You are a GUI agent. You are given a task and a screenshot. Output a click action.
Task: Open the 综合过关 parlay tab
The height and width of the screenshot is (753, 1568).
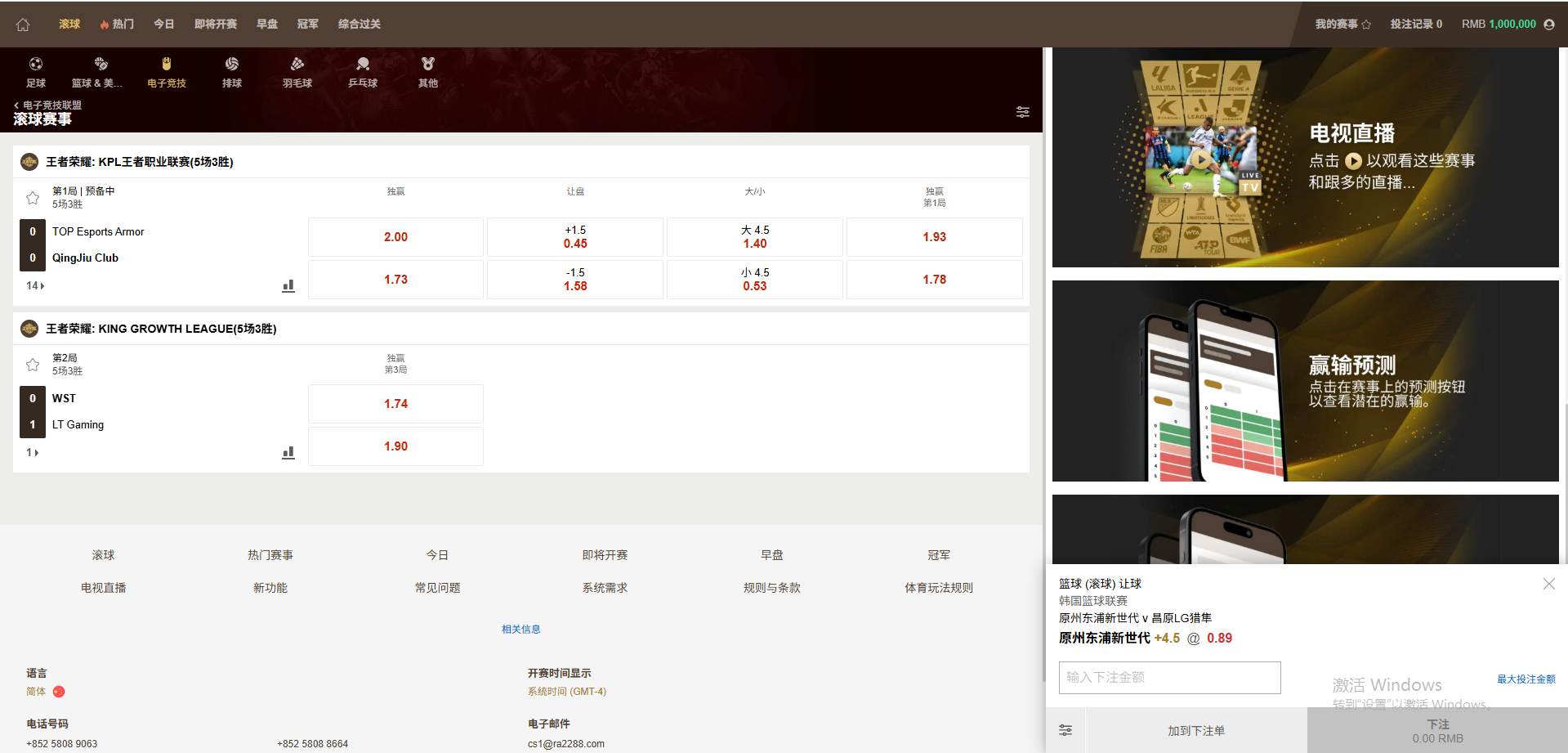tap(360, 25)
